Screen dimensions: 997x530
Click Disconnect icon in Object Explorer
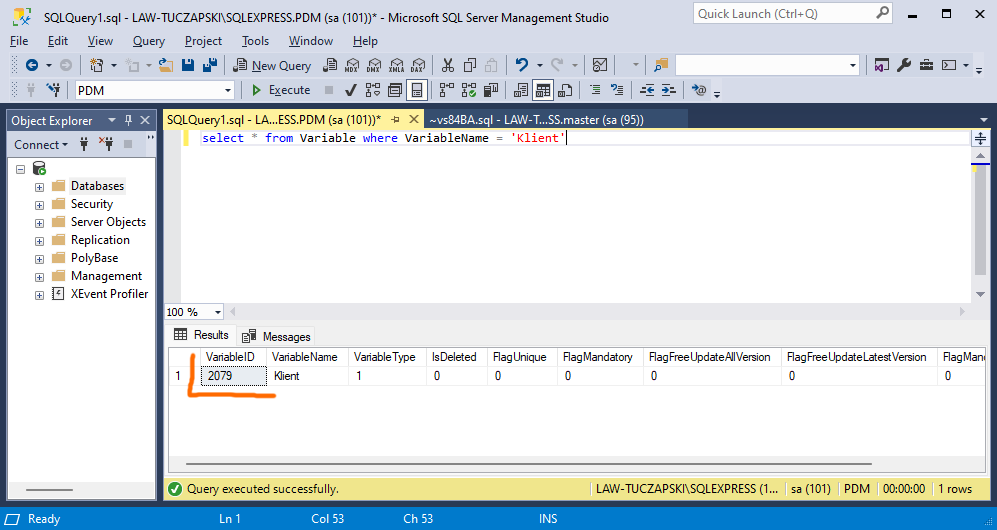click(105, 144)
